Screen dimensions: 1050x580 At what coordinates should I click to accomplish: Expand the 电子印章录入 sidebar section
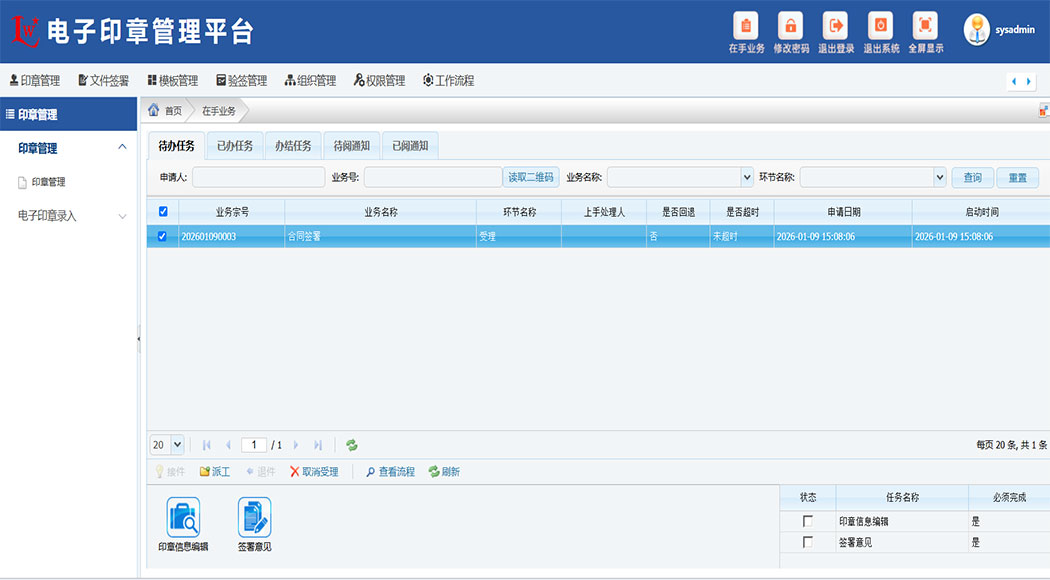tap(68, 216)
